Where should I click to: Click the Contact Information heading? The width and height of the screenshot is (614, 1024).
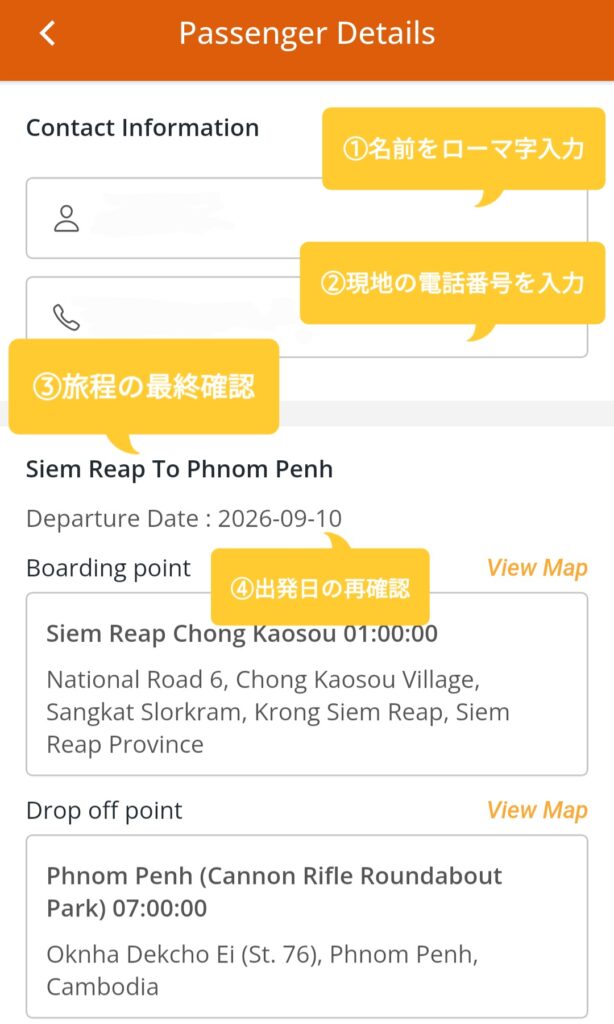[x=142, y=127]
